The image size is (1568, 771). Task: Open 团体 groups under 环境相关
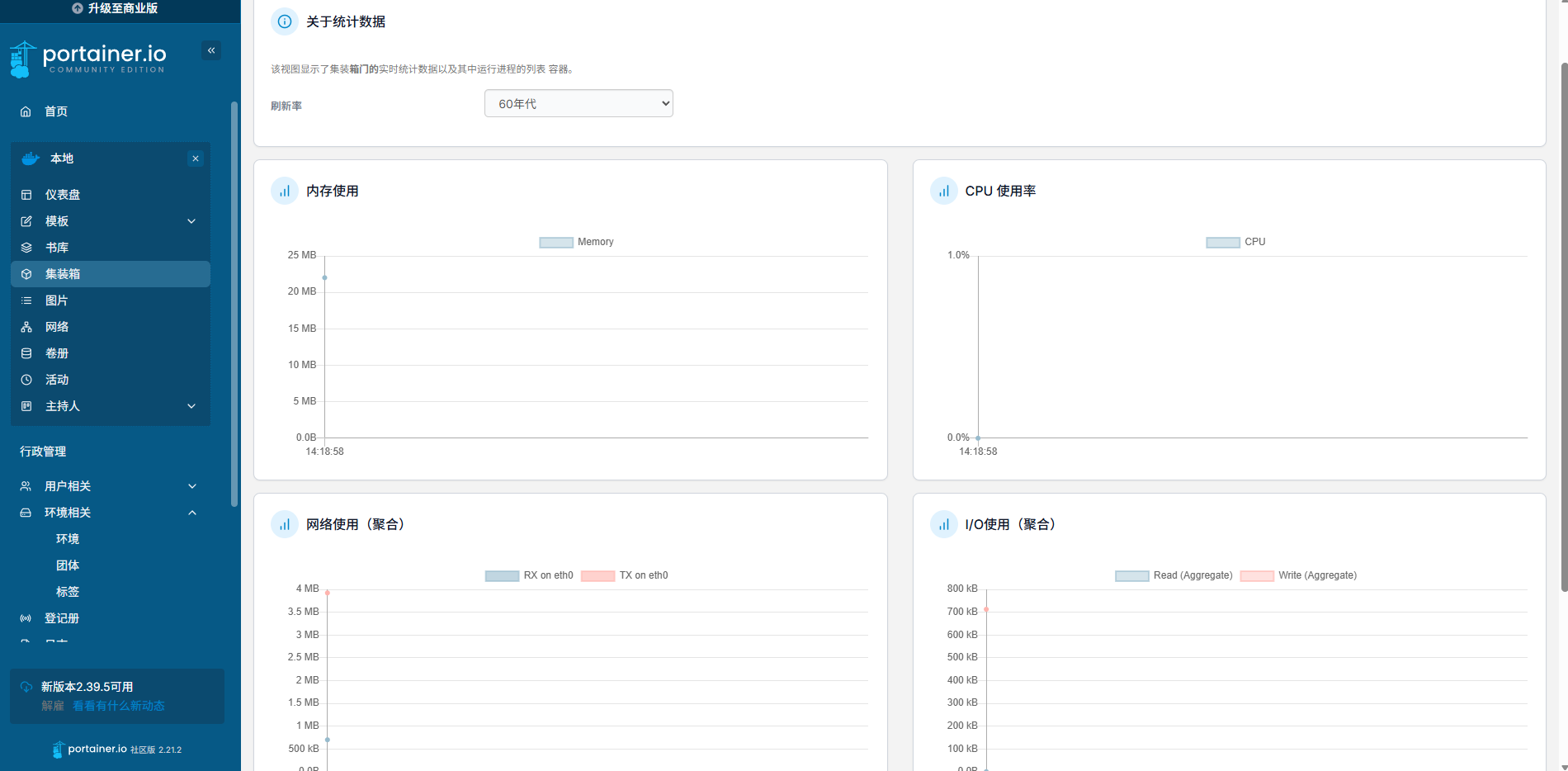(68, 565)
